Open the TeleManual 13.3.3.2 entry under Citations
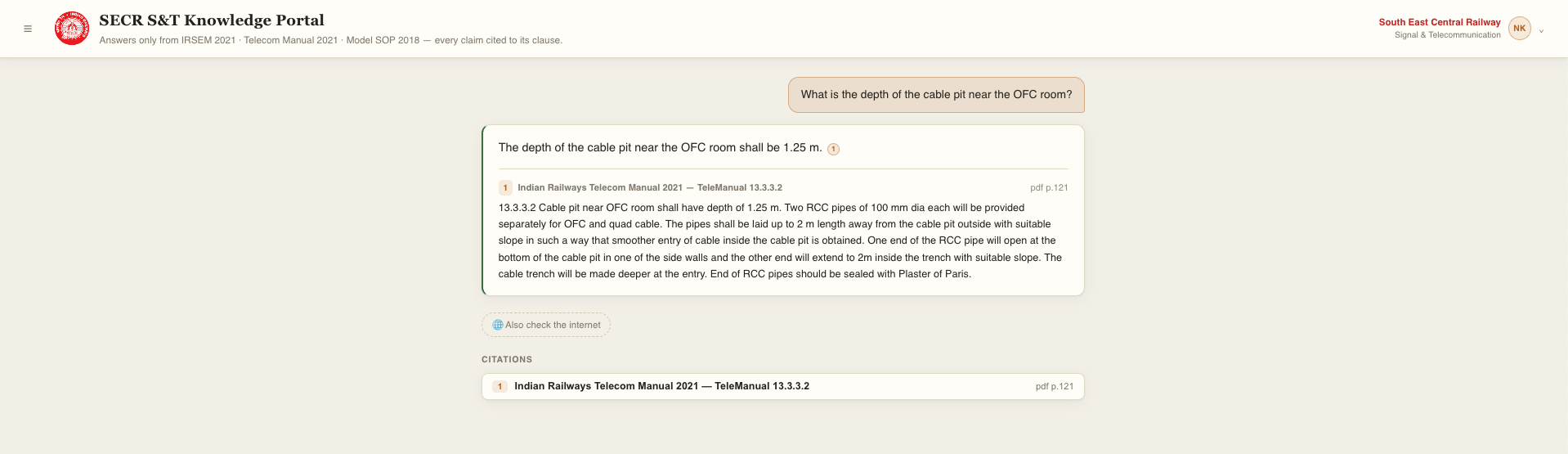 click(x=783, y=386)
